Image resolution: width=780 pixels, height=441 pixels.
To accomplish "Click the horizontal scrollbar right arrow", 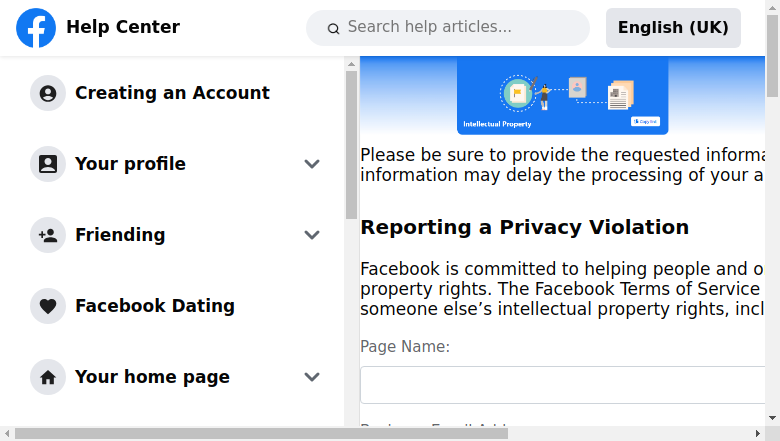I will (758, 434).
